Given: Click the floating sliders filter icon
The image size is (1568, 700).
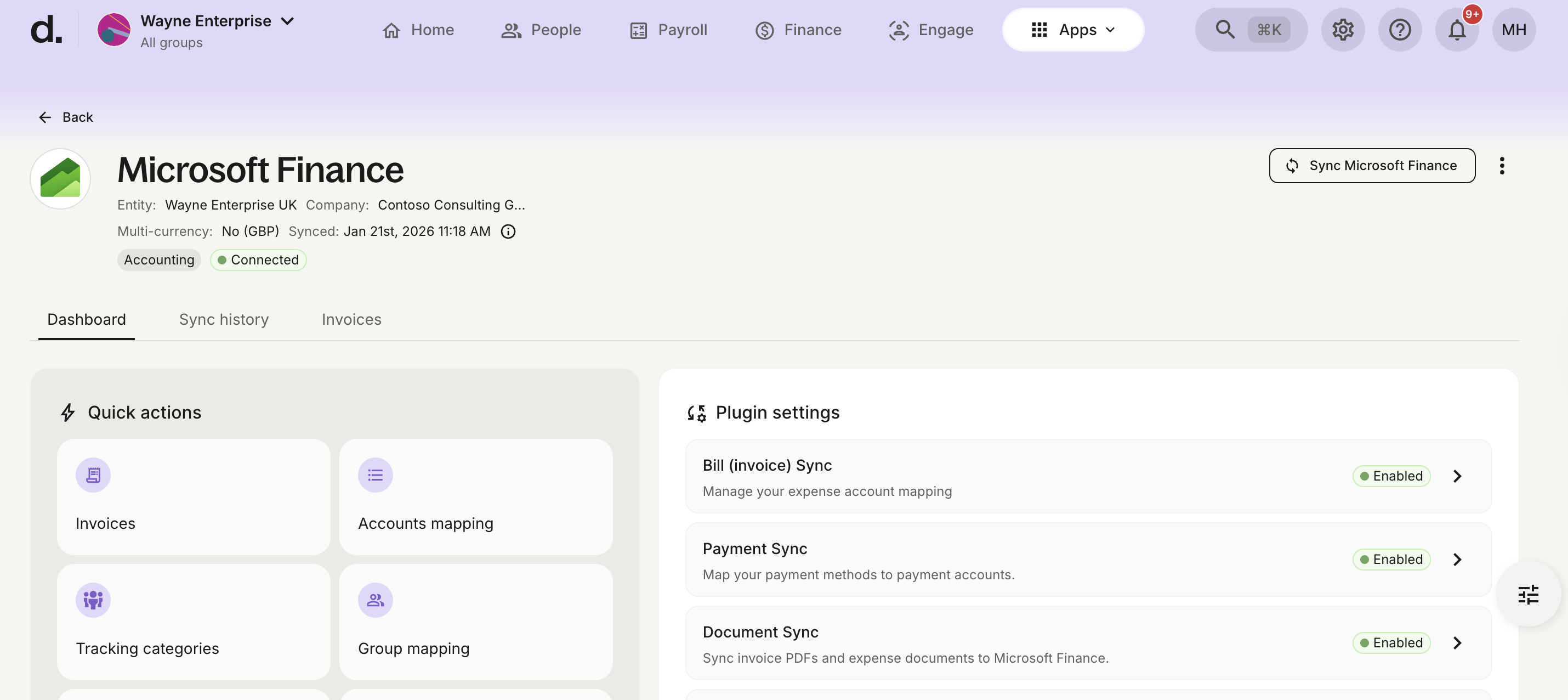Looking at the screenshot, I should (1528, 594).
